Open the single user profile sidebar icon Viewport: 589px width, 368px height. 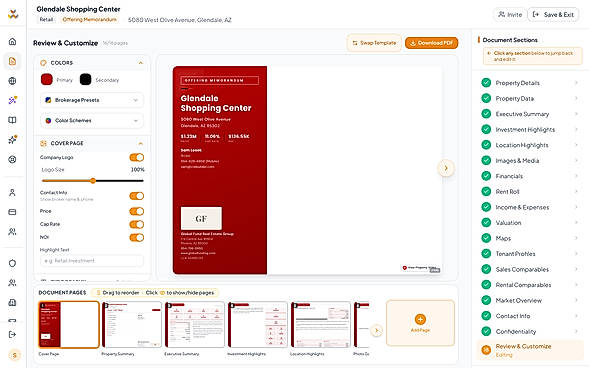pyautogui.click(x=12, y=193)
